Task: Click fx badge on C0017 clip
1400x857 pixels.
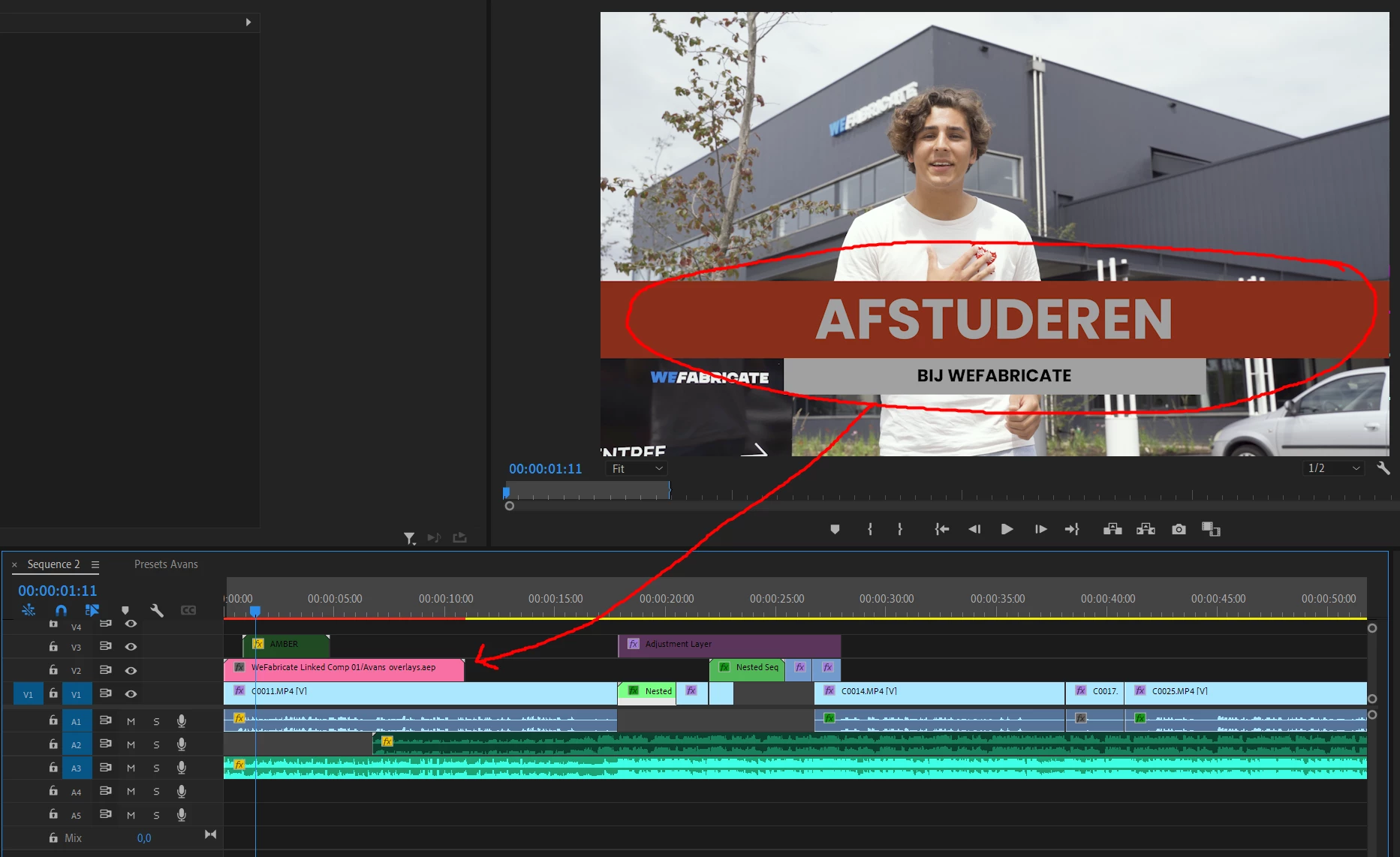Action: [x=1081, y=690]
